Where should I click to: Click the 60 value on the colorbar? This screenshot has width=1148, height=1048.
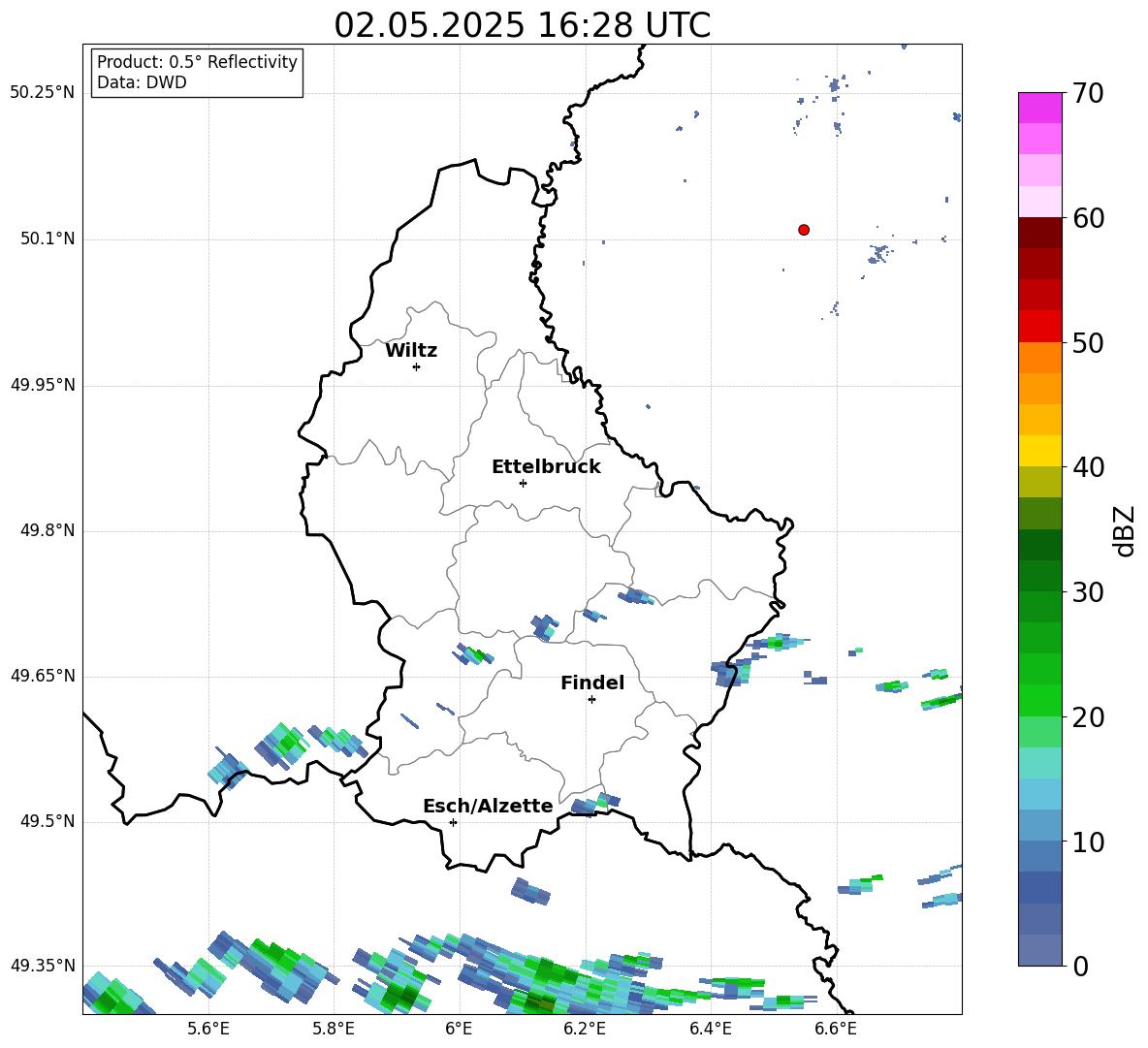[1088, 218]
